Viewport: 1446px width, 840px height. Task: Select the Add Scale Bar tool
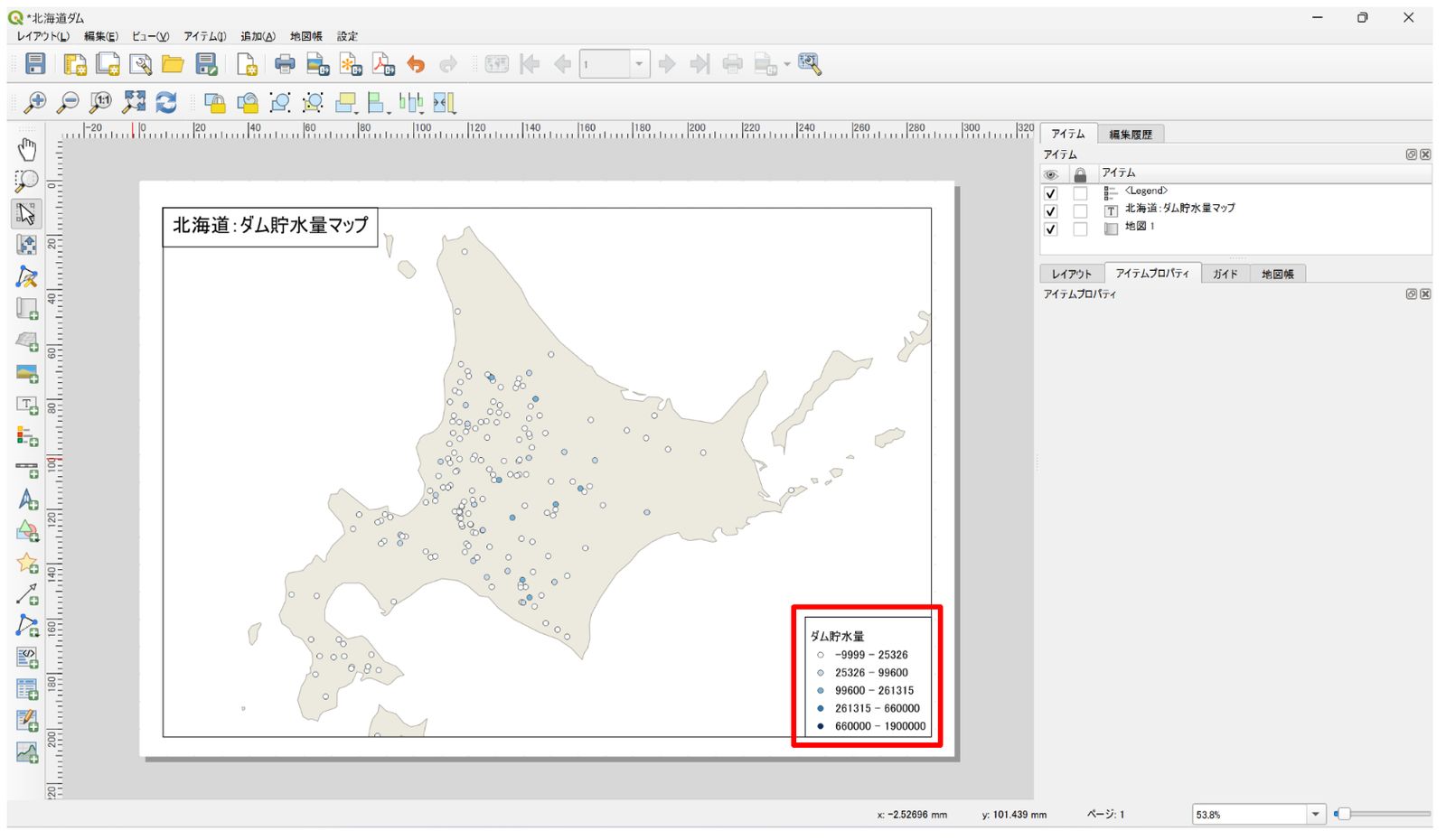point(27,468)
